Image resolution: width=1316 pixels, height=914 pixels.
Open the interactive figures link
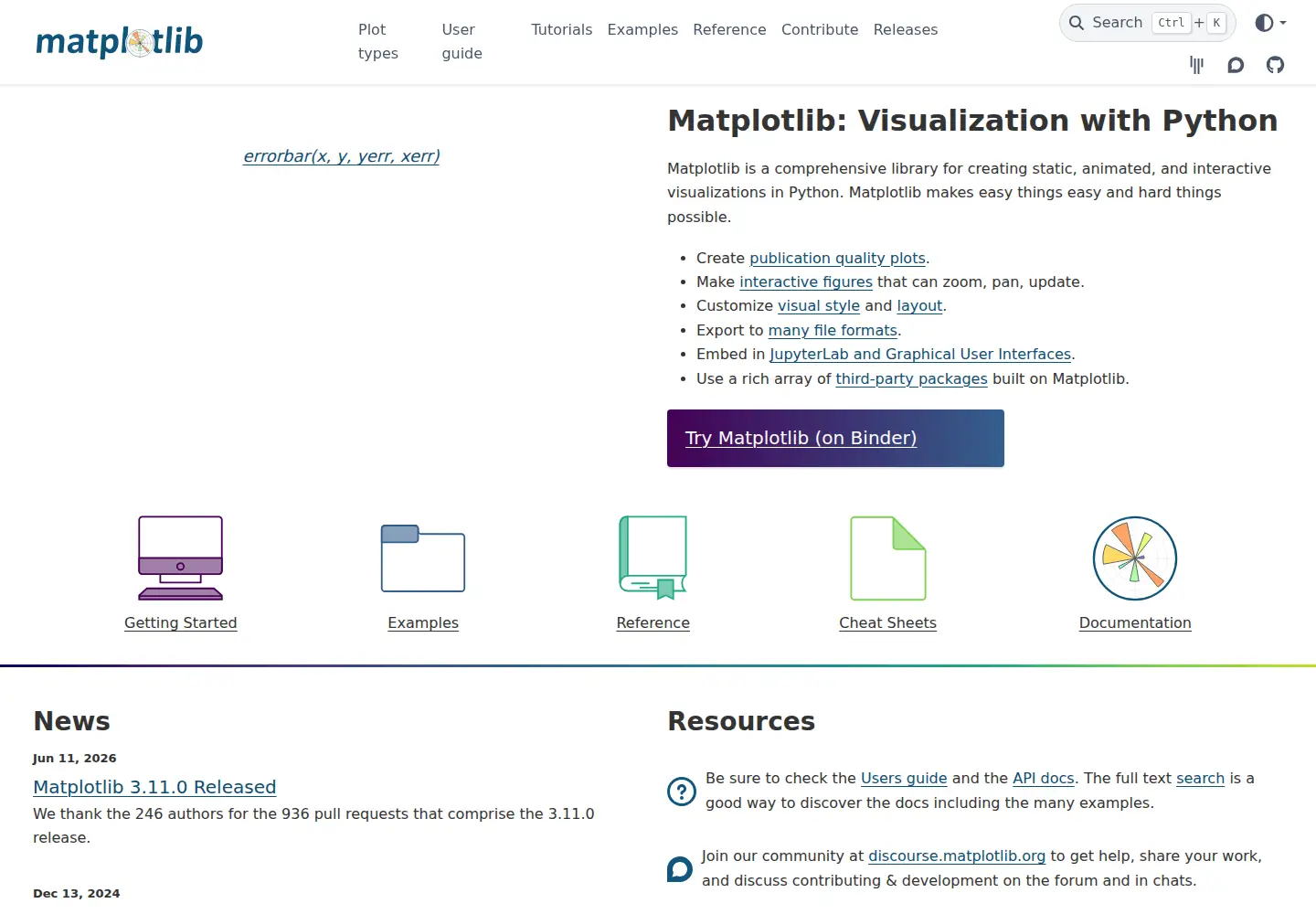pos(806,282)
